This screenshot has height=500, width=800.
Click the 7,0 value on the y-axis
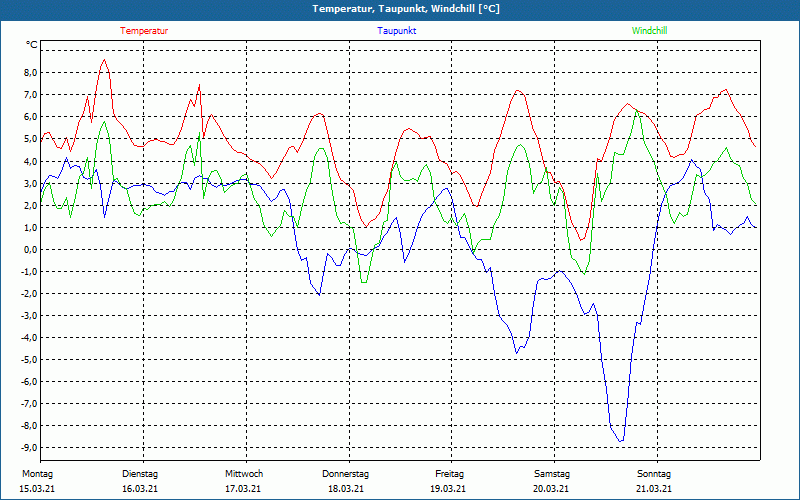tap(31, 94)
